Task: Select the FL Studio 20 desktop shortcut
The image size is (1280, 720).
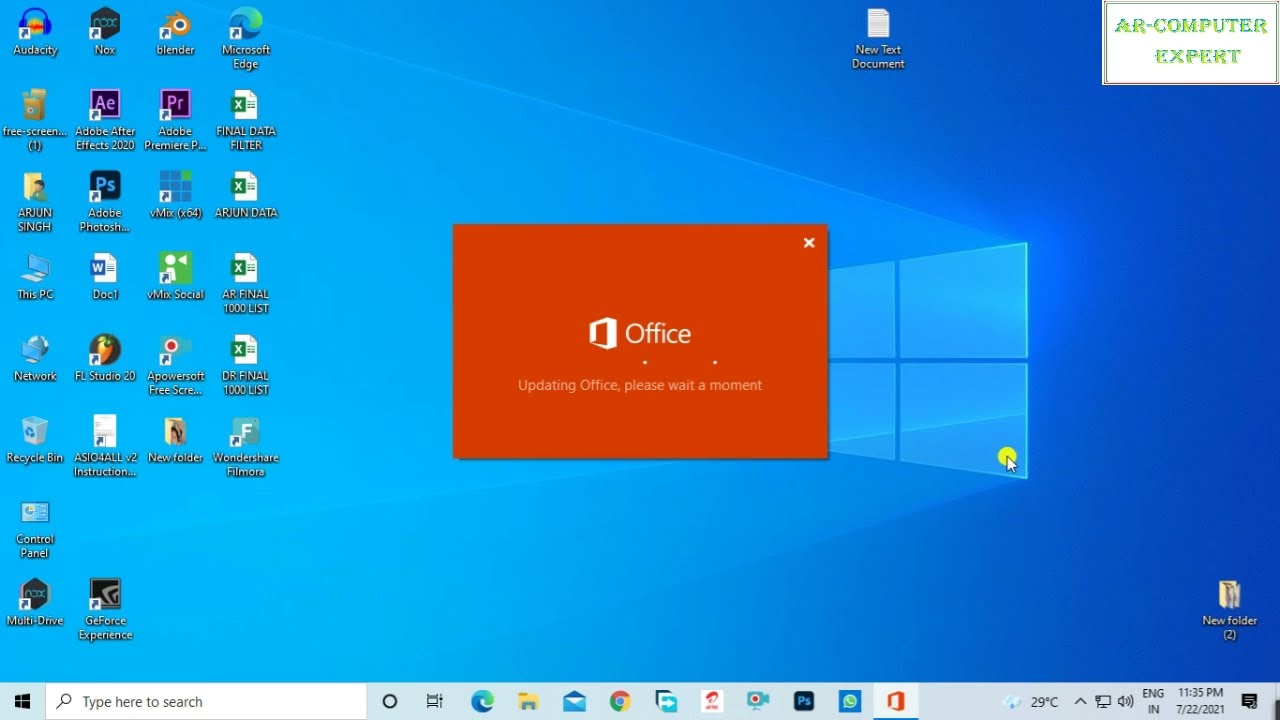Action: (105, 358)
